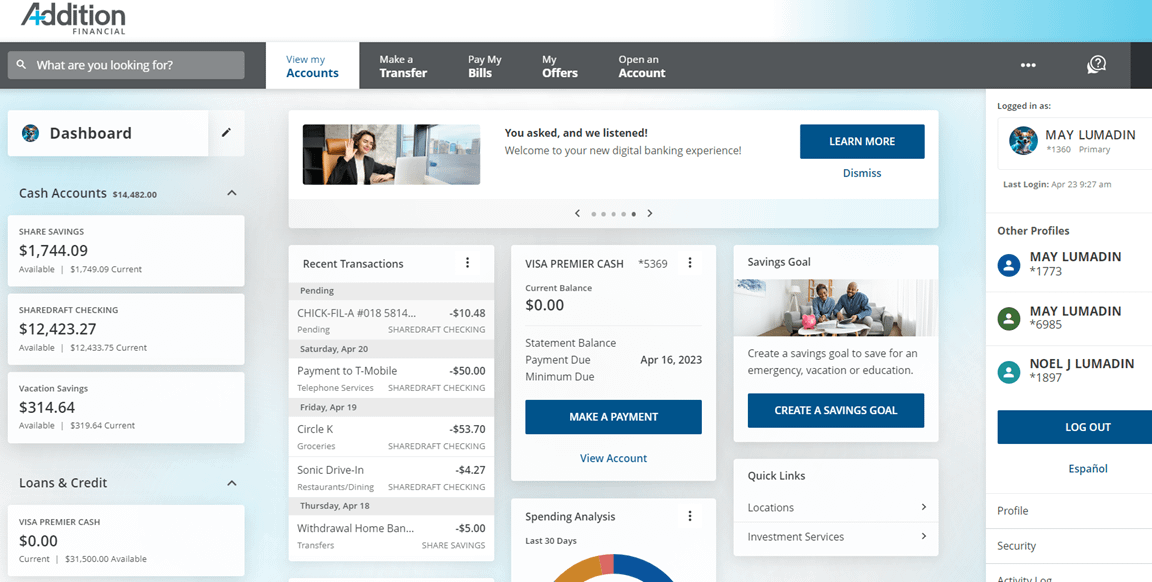The image size is (1152, 582).
Task: Collapse the Cash Accounts section
Action: tap(231, 193)
